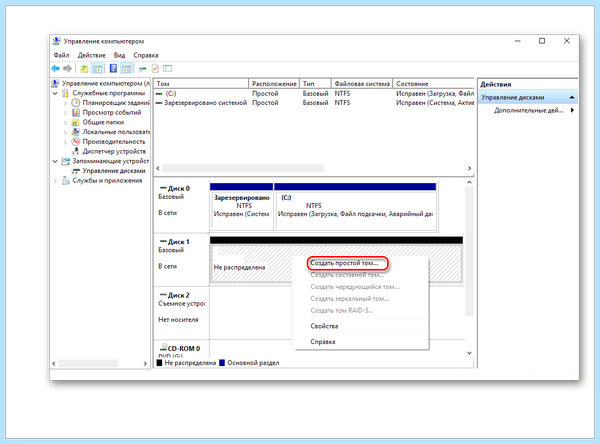Viewport: 600px width, 444px height.
Task: Toggle the Show/Hide action pane toolbar icon
Action: pyautogui.click(x=126, y=69)
